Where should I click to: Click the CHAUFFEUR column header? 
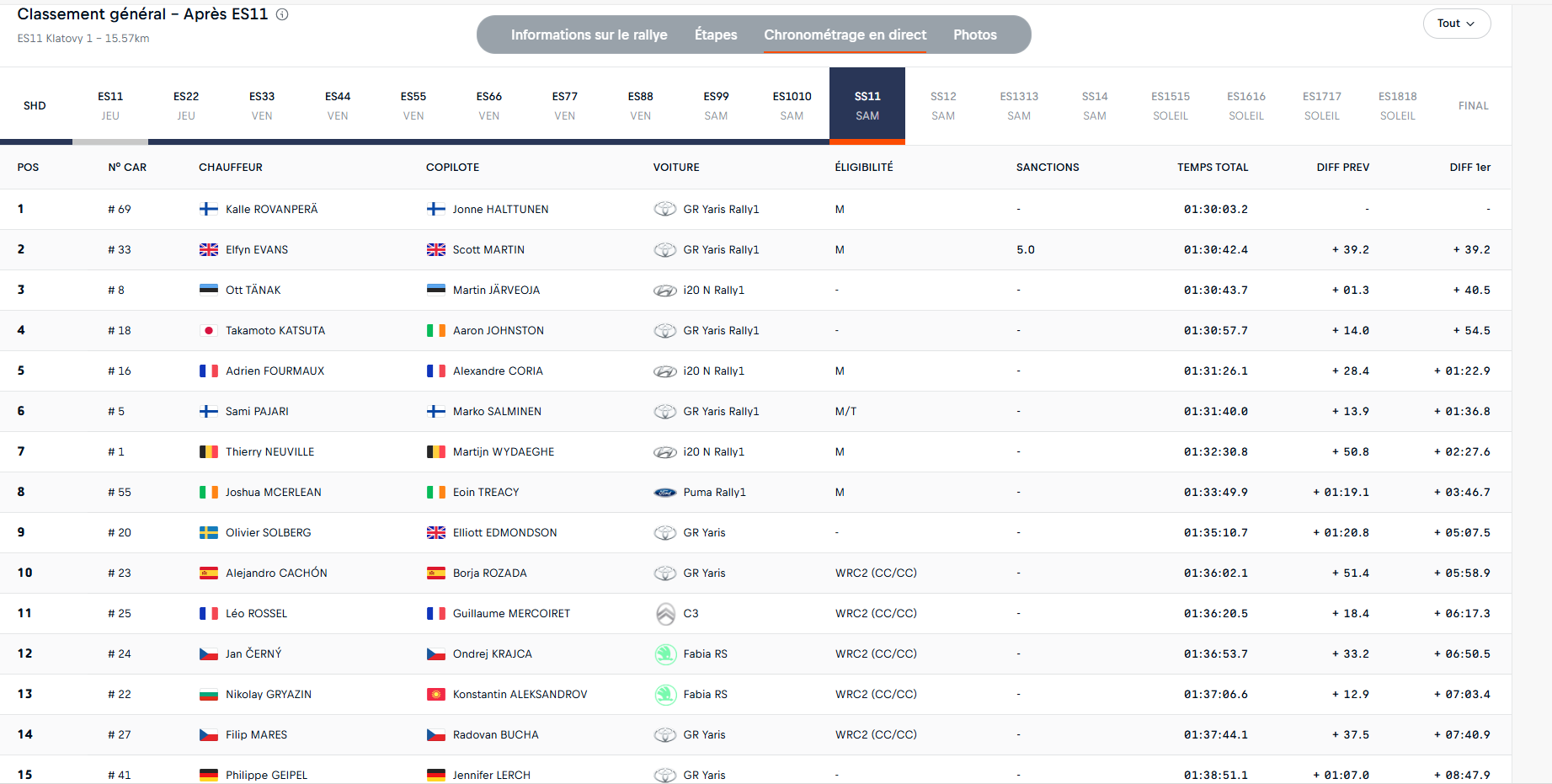[231, 167]
